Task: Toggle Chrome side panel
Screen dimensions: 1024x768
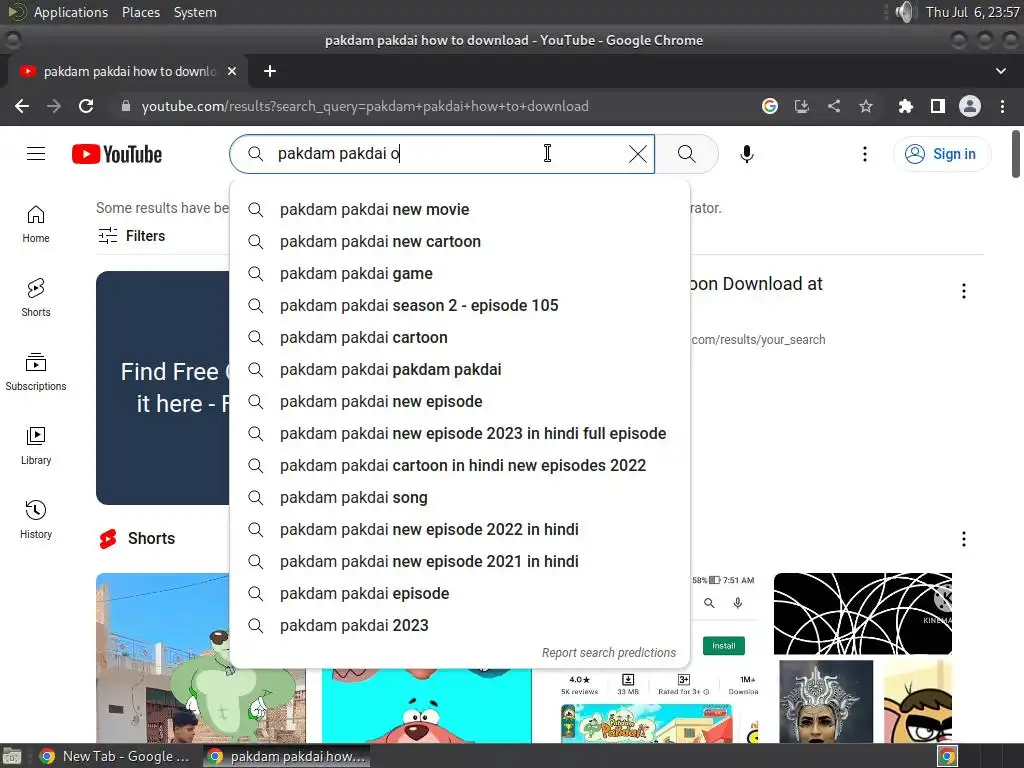Action: click(938, 106)
